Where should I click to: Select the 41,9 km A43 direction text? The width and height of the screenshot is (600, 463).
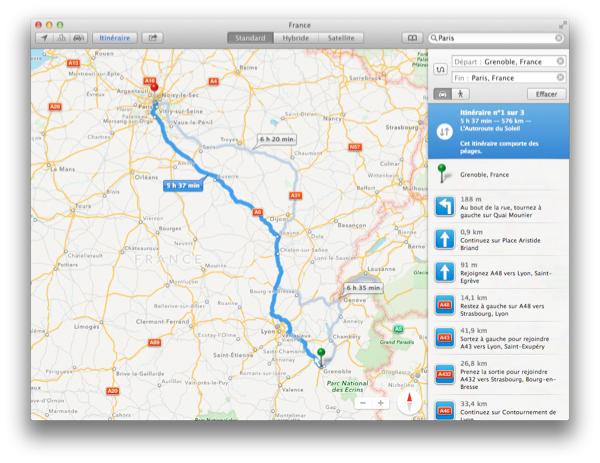point(505,339)
